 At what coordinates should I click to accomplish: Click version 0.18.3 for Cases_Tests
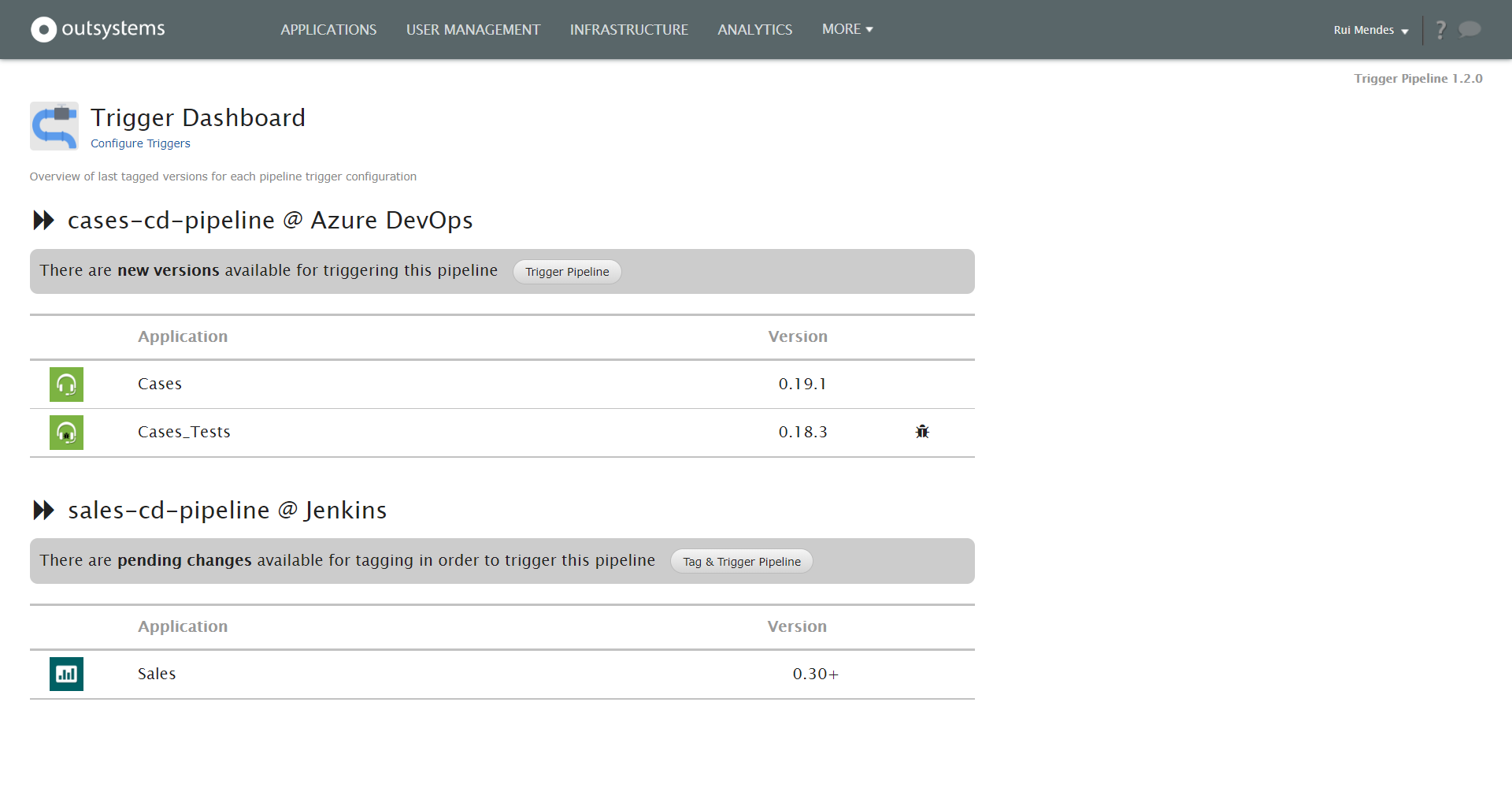[802, 432]
